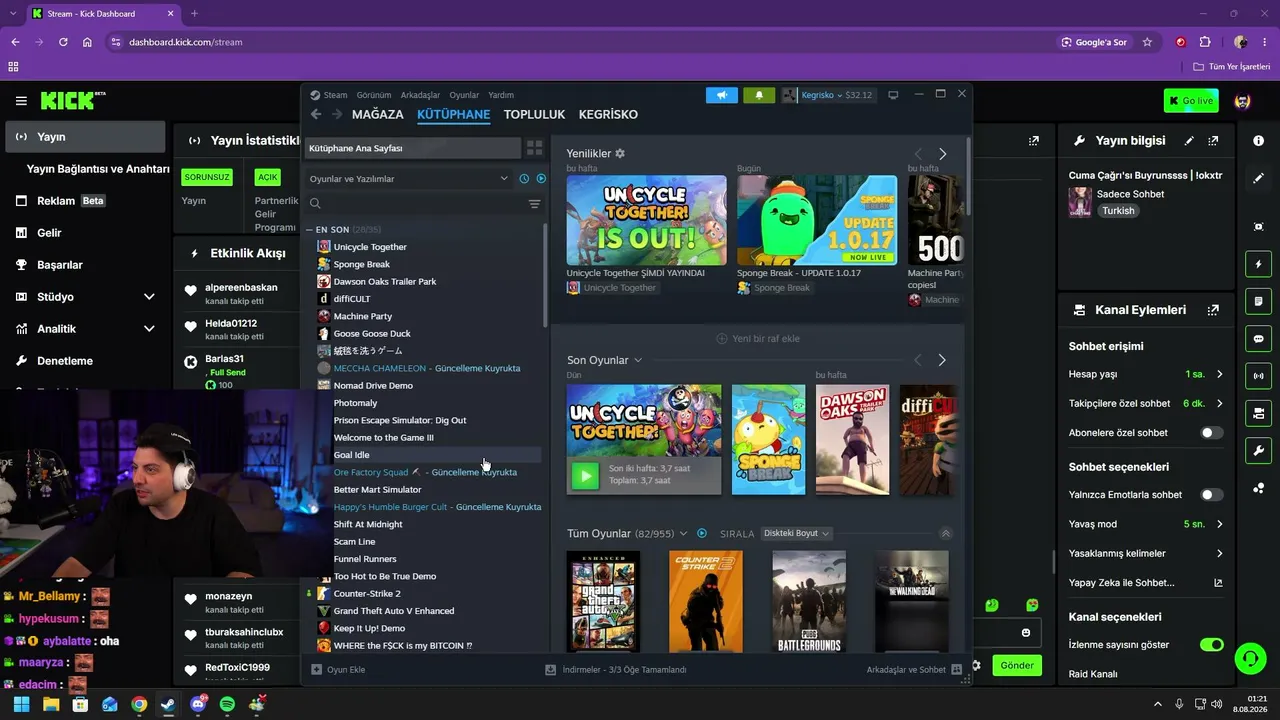Expand the Analitik section in Kick sidebar

point(149,329)
